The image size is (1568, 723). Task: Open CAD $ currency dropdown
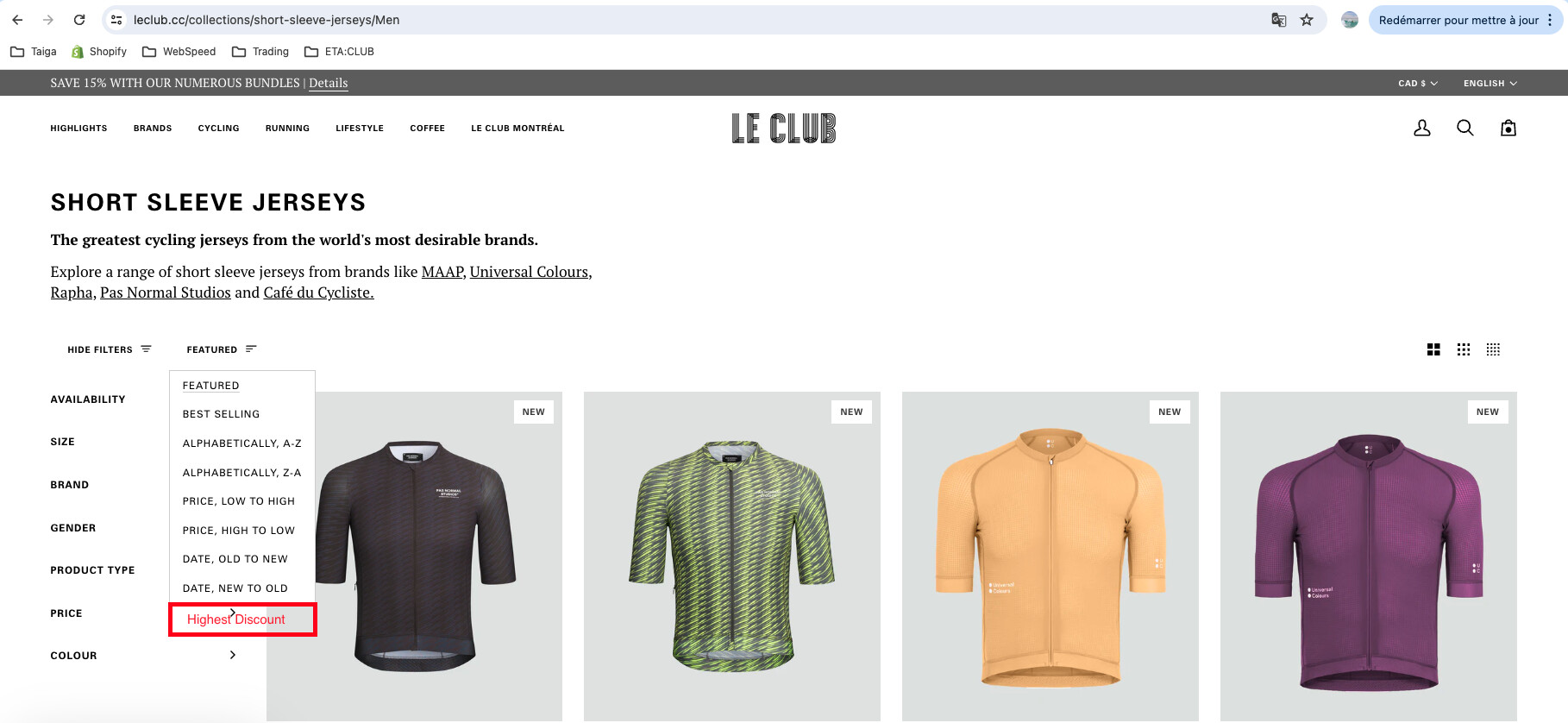click(x=1418, y=84)
